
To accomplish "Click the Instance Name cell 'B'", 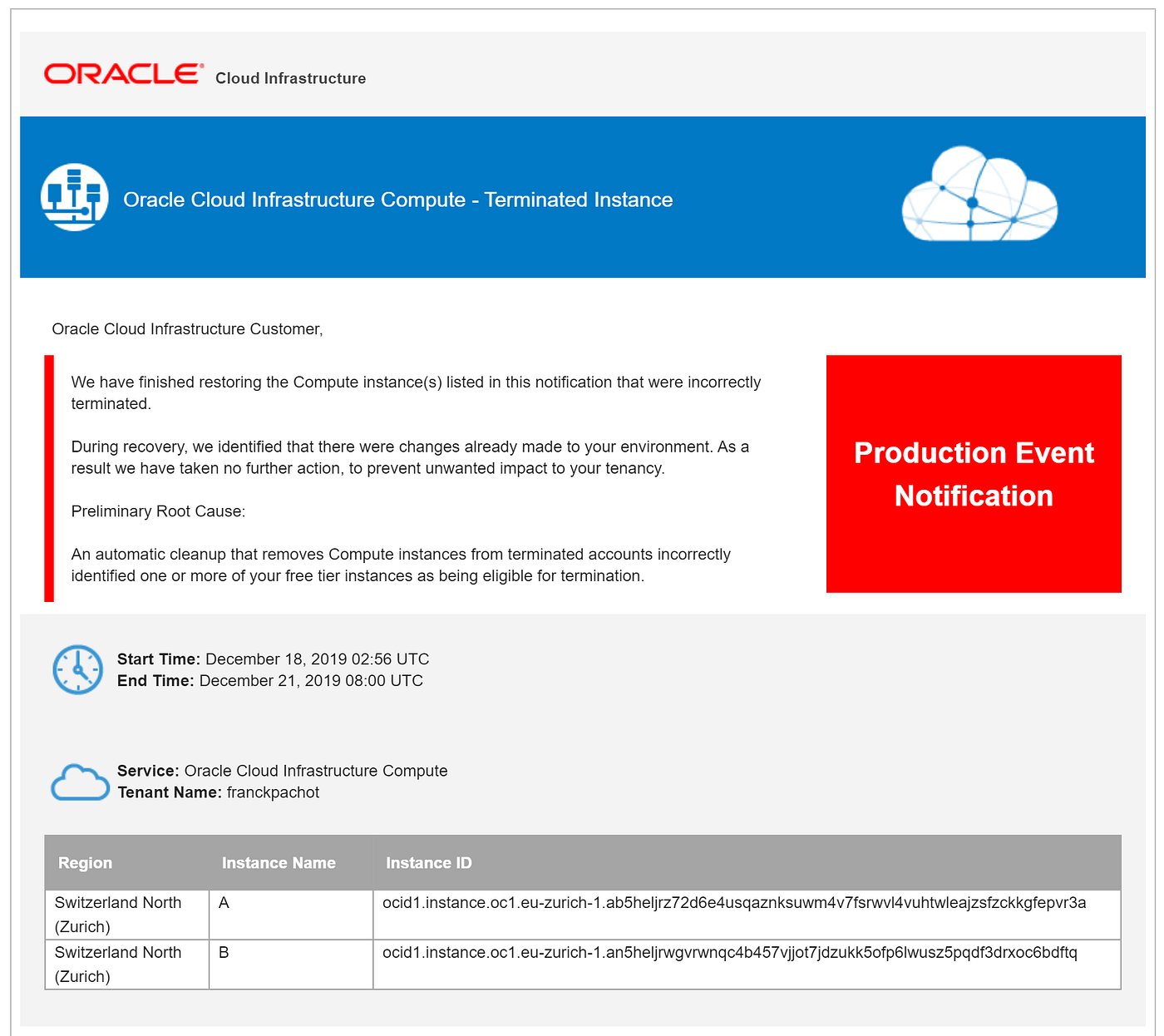I will click(291, 964).
